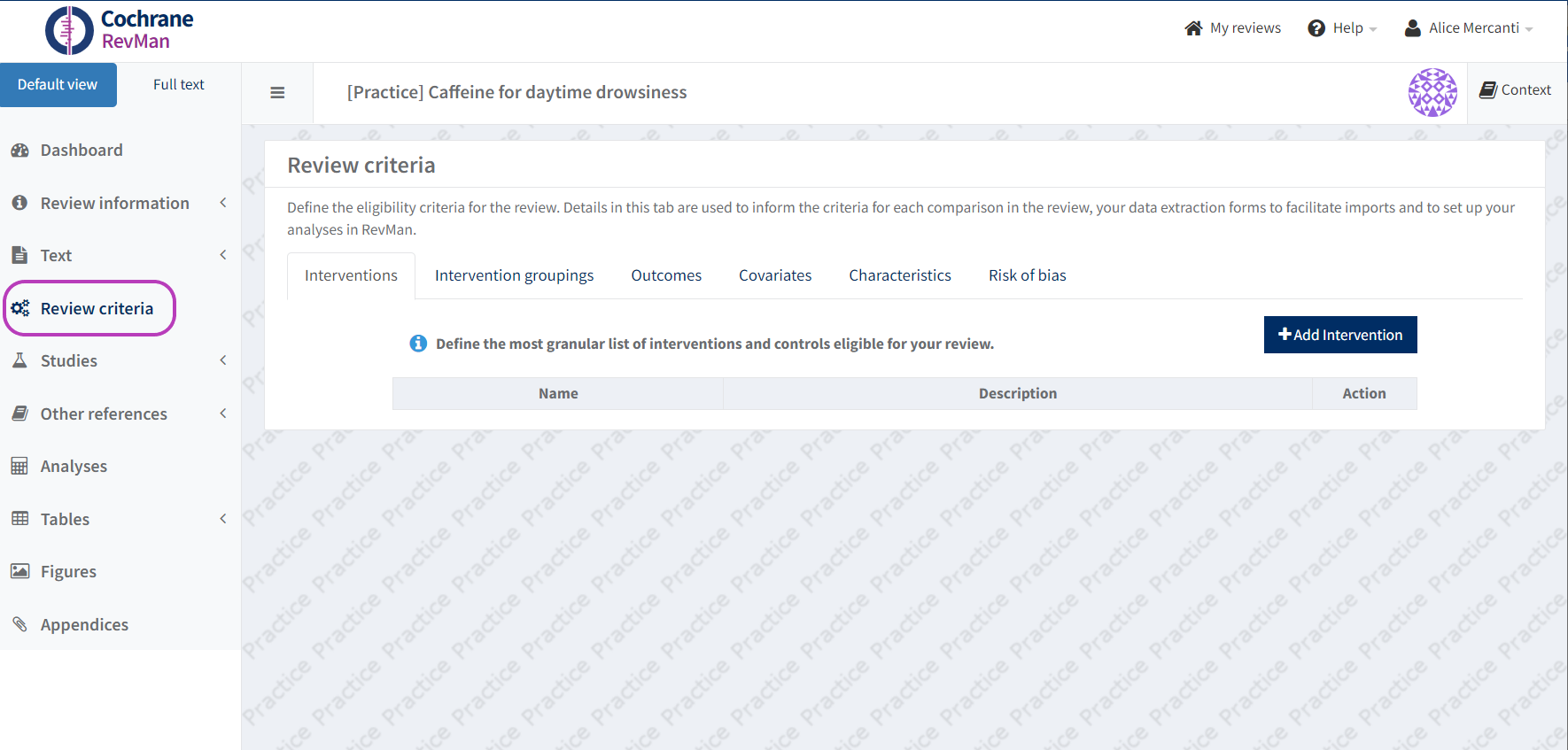Go to My reviews link
Screen dimensions: 1568x750
tap(1232, 28)
